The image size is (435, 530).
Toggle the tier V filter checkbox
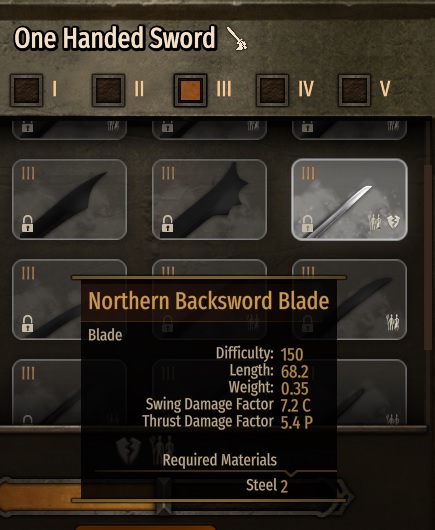coord(355,90)
